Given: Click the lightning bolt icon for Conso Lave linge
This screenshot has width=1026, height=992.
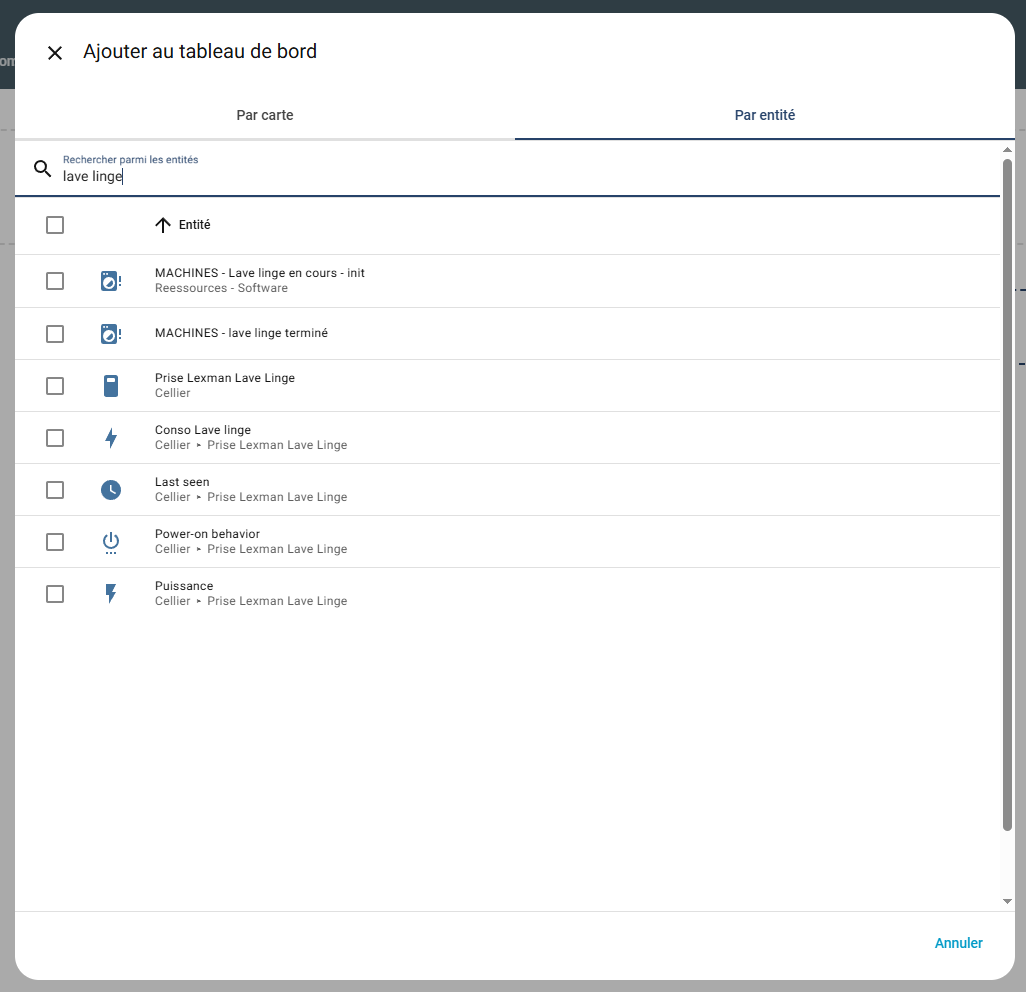Looking at the screenshot, I should [110, 438].
